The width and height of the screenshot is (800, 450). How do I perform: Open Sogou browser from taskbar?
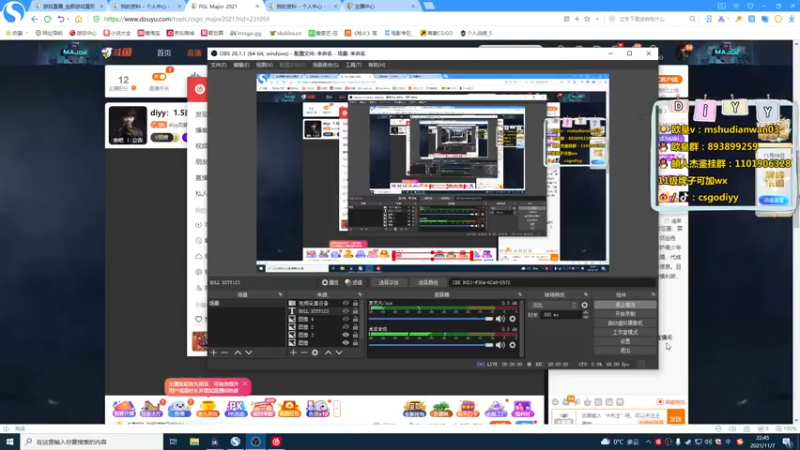(x=235, y=441)
